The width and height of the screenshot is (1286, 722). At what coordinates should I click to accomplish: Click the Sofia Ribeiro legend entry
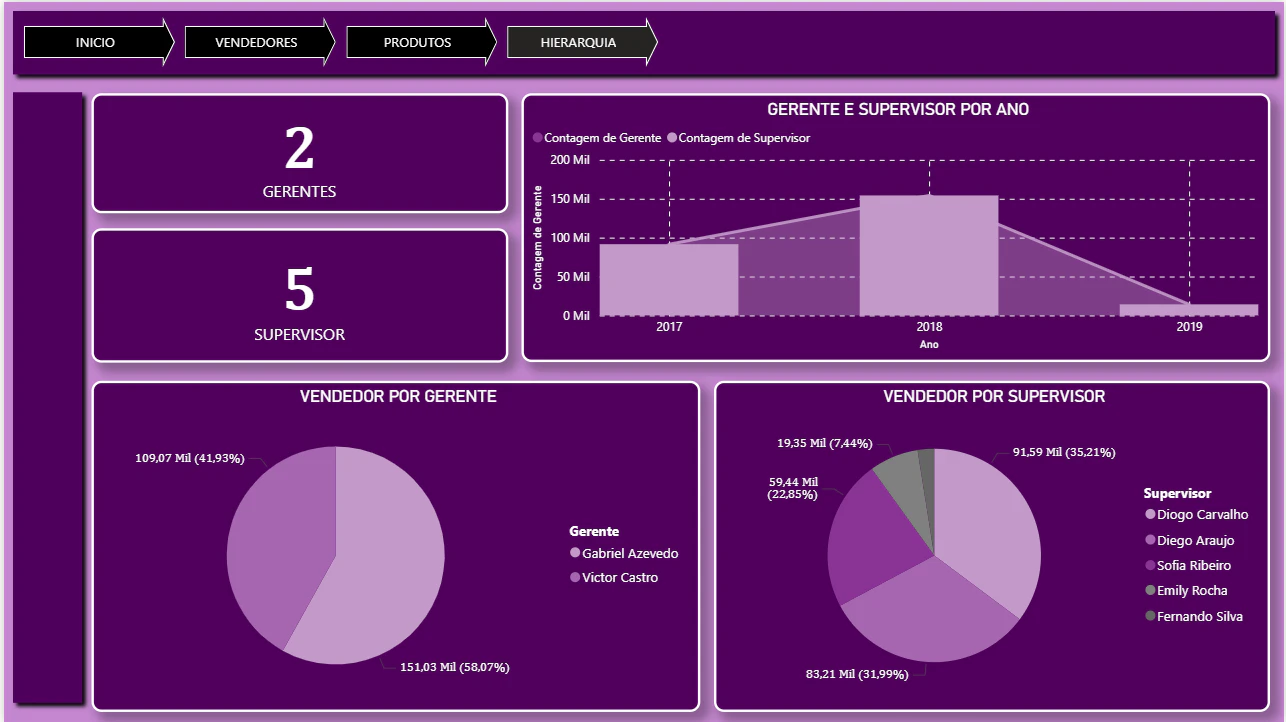(x=1188, y=565)
